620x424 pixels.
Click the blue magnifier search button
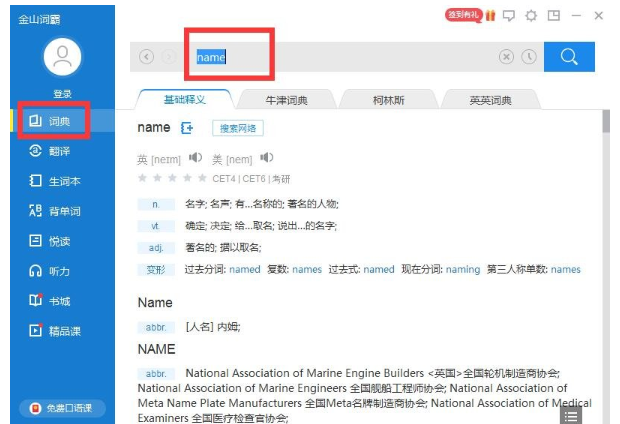[x=570, y=57]
